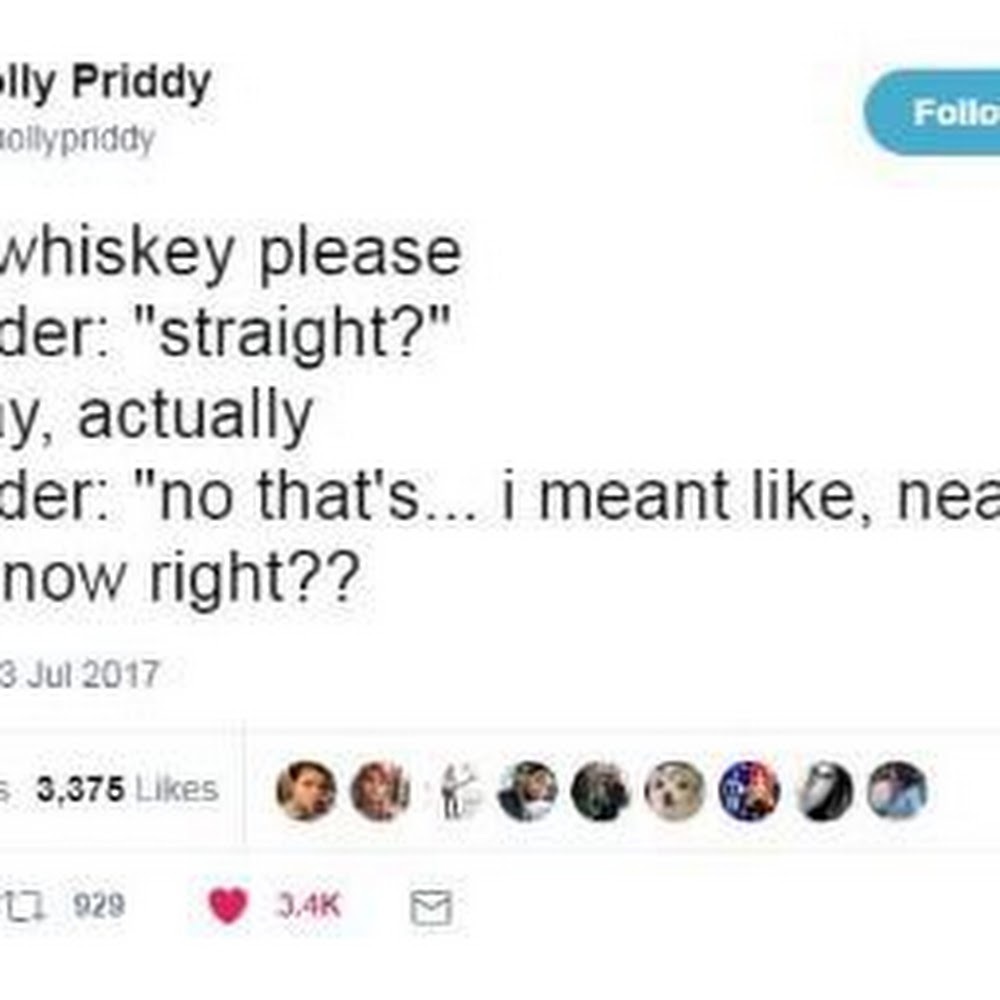This screenshot has height=1000, width=1000.
Task: Click the "whiskey please" tweet line
Action: pos(230,251)
